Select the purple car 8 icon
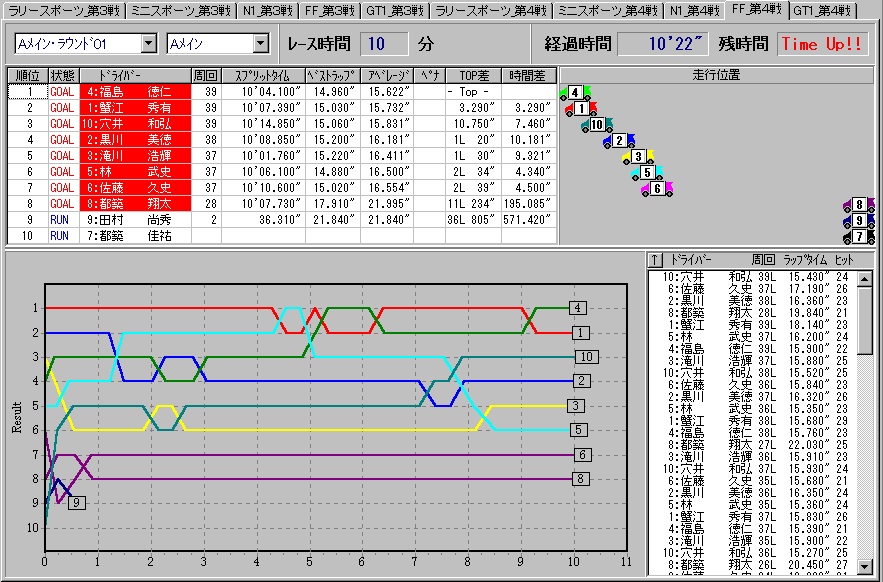The height and width of the screenshot is (582, 883). coord(858,205)
